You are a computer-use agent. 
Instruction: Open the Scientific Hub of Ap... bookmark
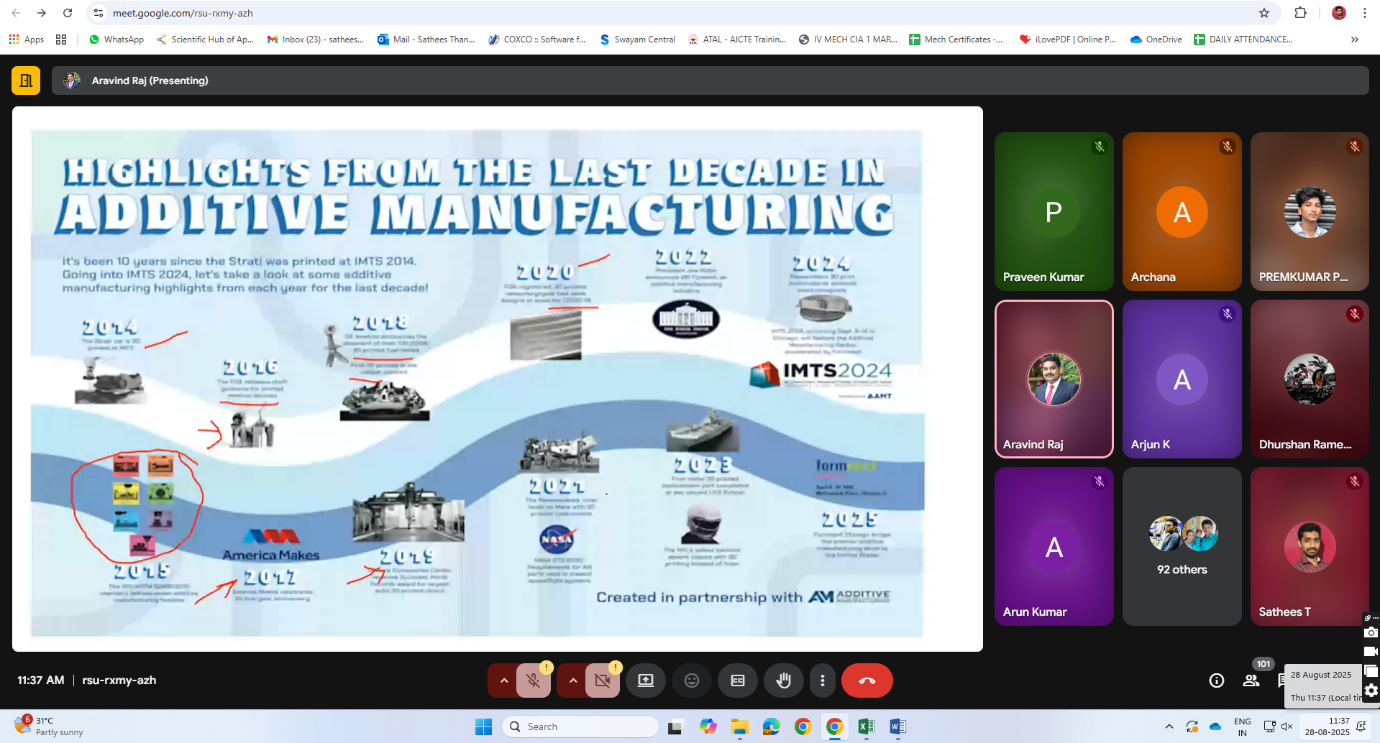[204, 39]
